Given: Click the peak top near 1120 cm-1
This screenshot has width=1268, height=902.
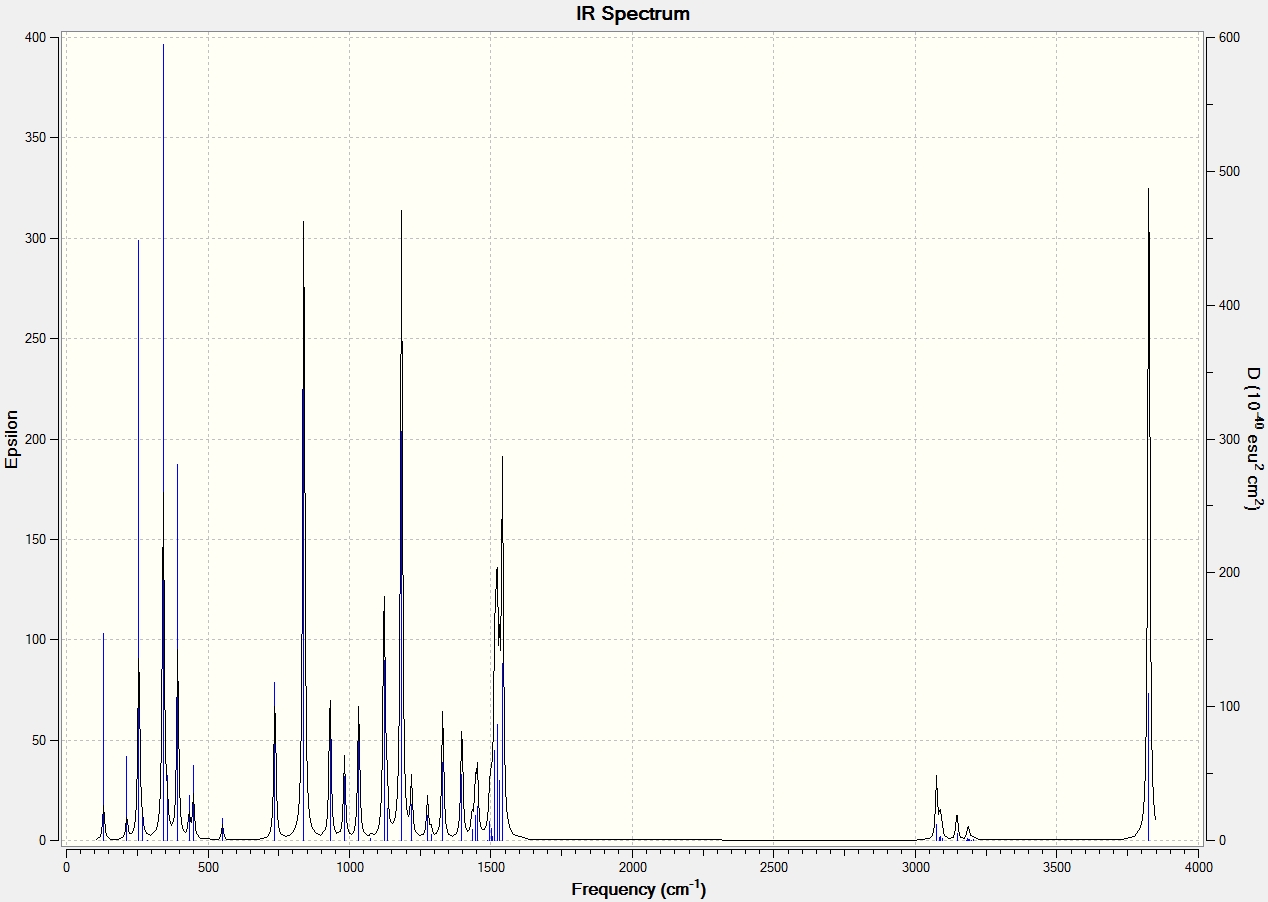Looking at the screenshot, I should tap(384, 597).
